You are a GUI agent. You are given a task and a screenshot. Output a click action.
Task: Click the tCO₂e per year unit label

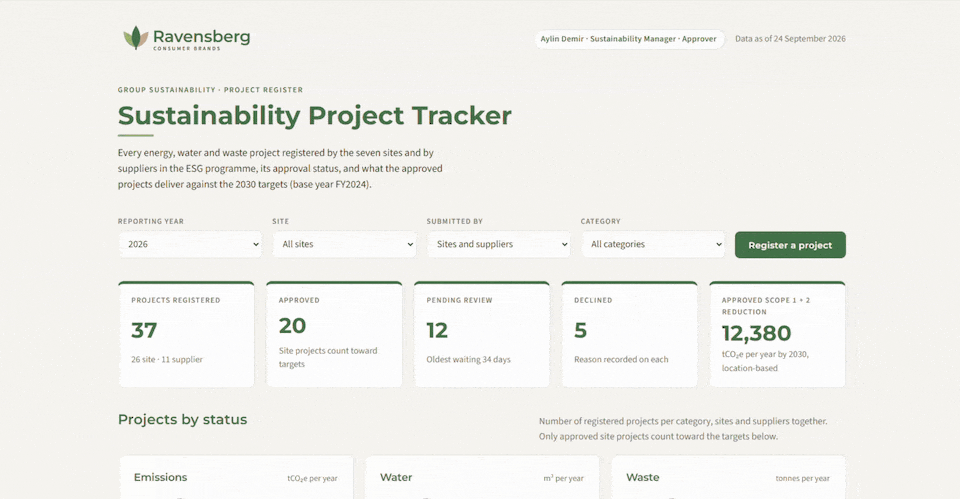[x=312, y=479]
